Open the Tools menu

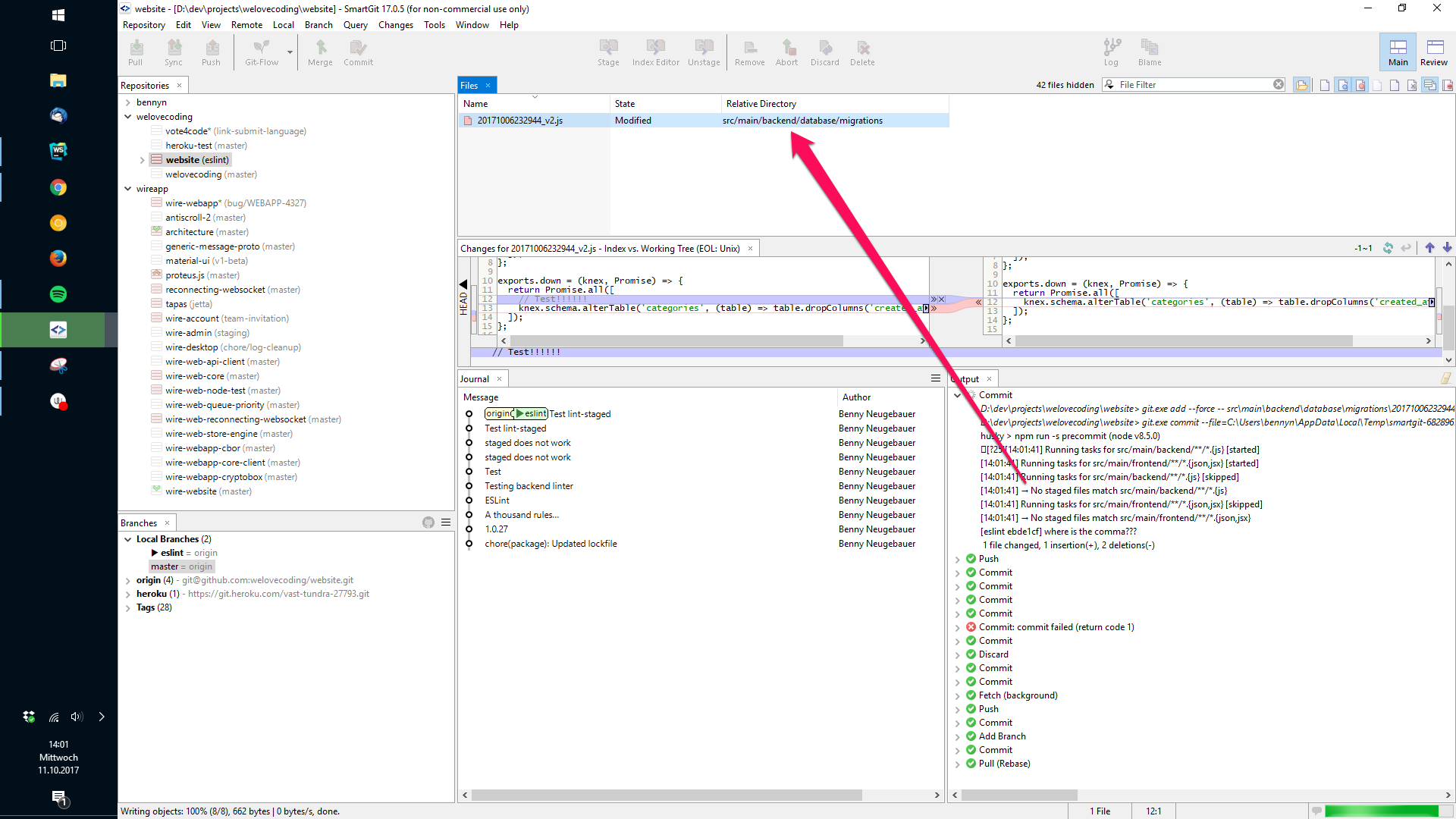435,25
